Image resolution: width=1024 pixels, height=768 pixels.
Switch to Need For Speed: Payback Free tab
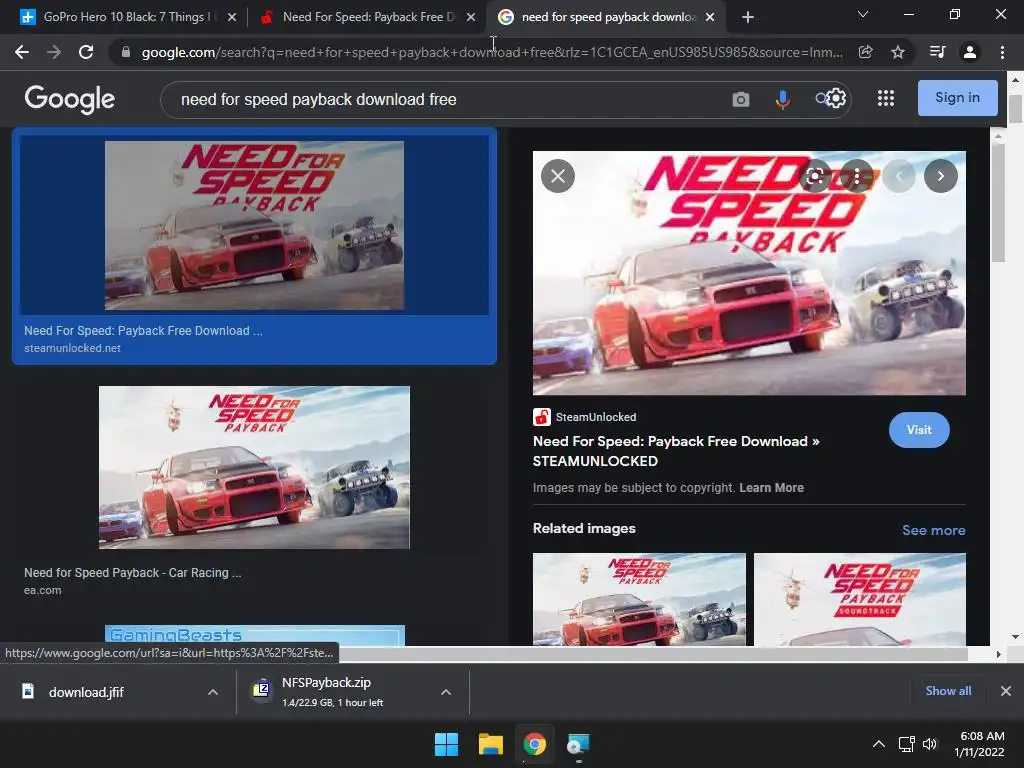click(x=366, y=17)
